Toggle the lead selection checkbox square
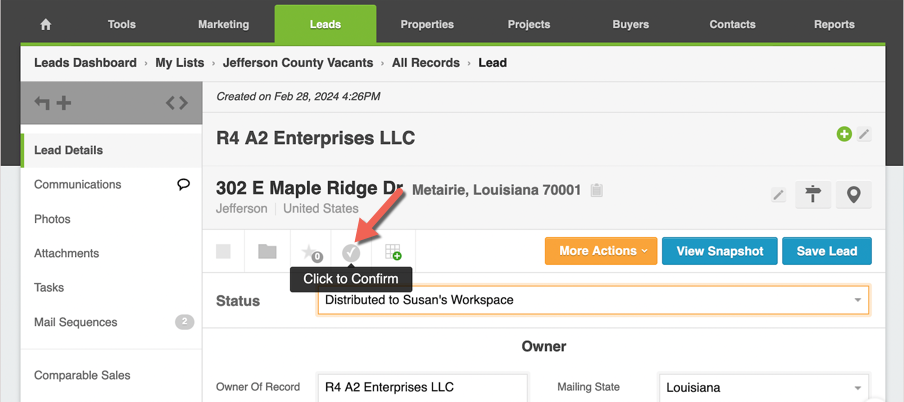The height and width of the screenshot is (402, 904). tap(224, 251)
